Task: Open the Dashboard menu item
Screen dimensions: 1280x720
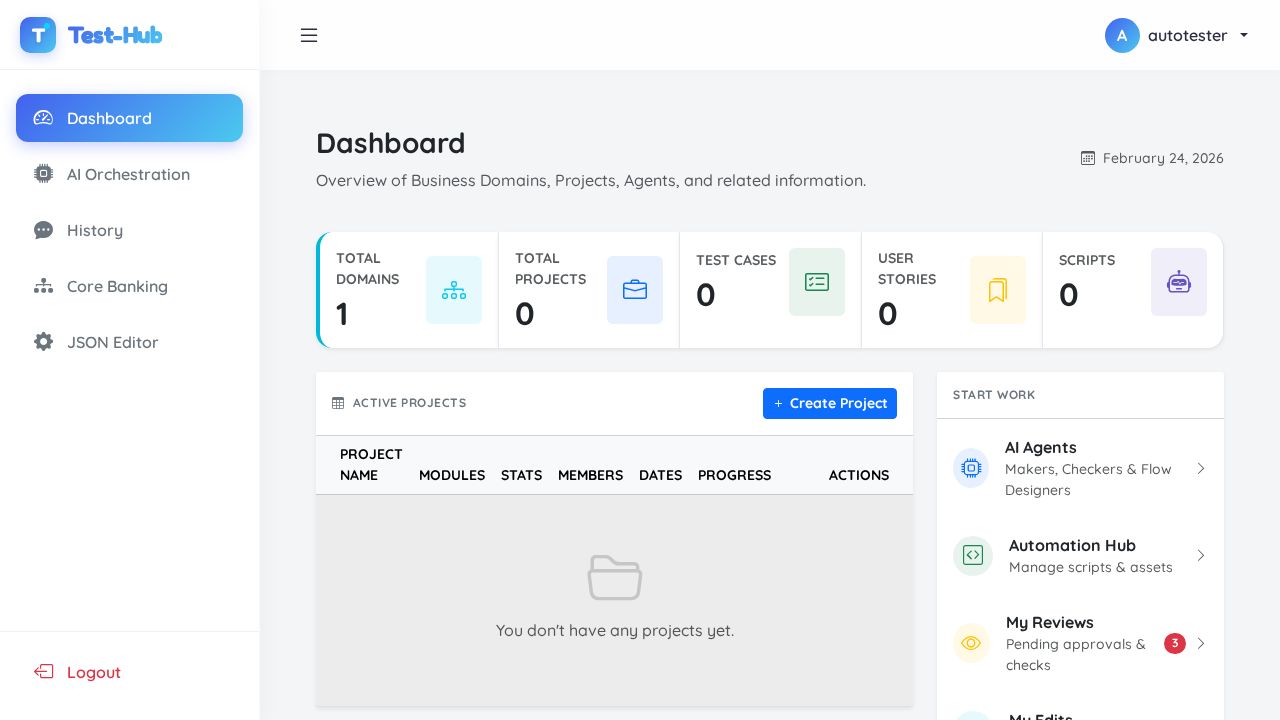Action: coord(129,118)
